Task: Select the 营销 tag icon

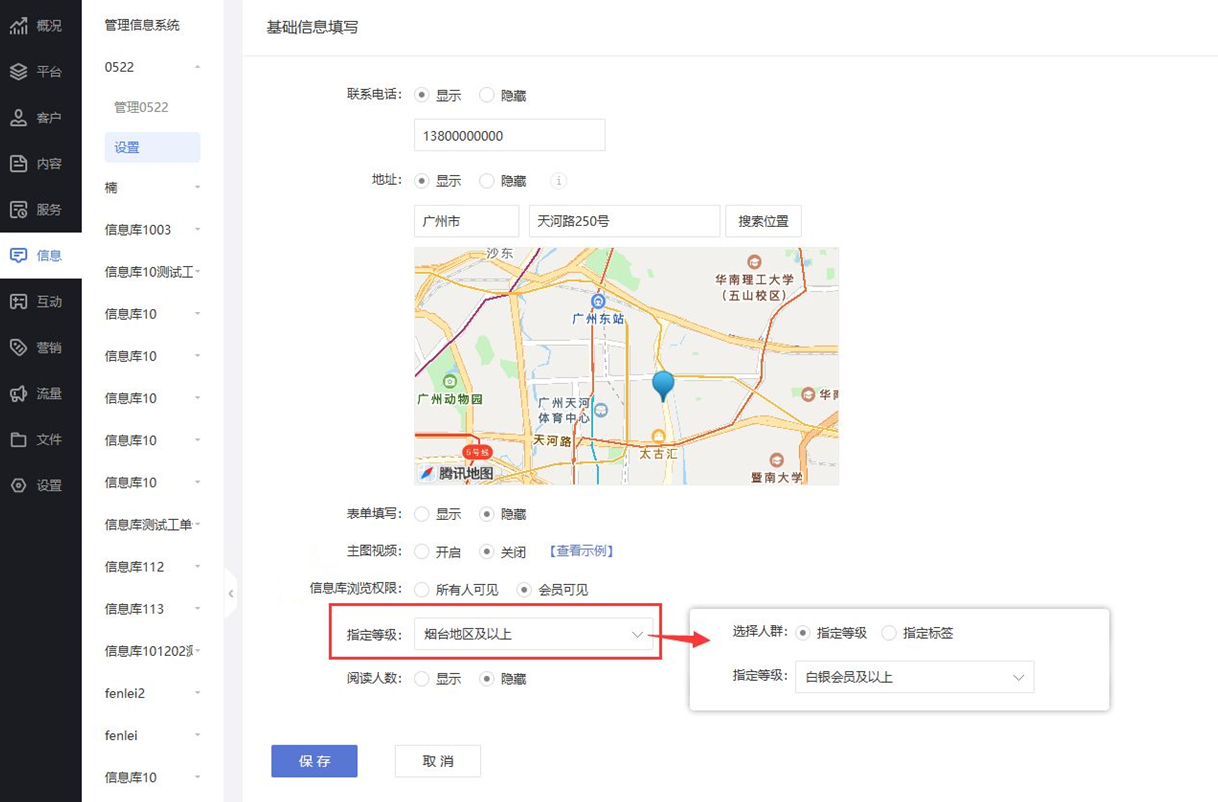Action: tap(18, 348)
